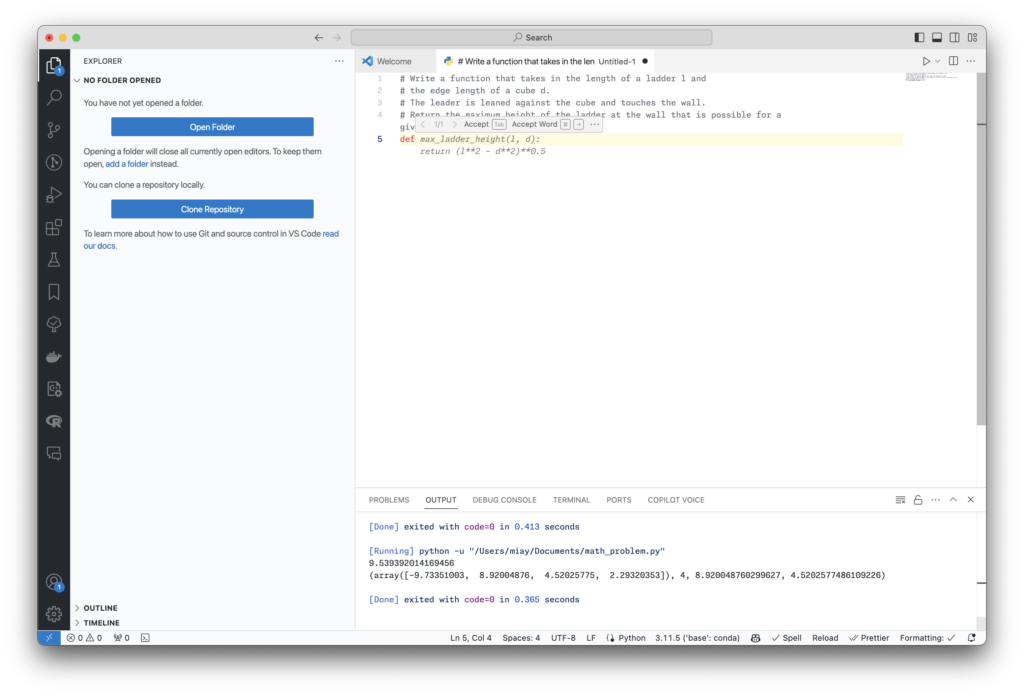Open the Search view in activity bar
The height and width of the screenshot is (695, 1024).
click(54, 98)
